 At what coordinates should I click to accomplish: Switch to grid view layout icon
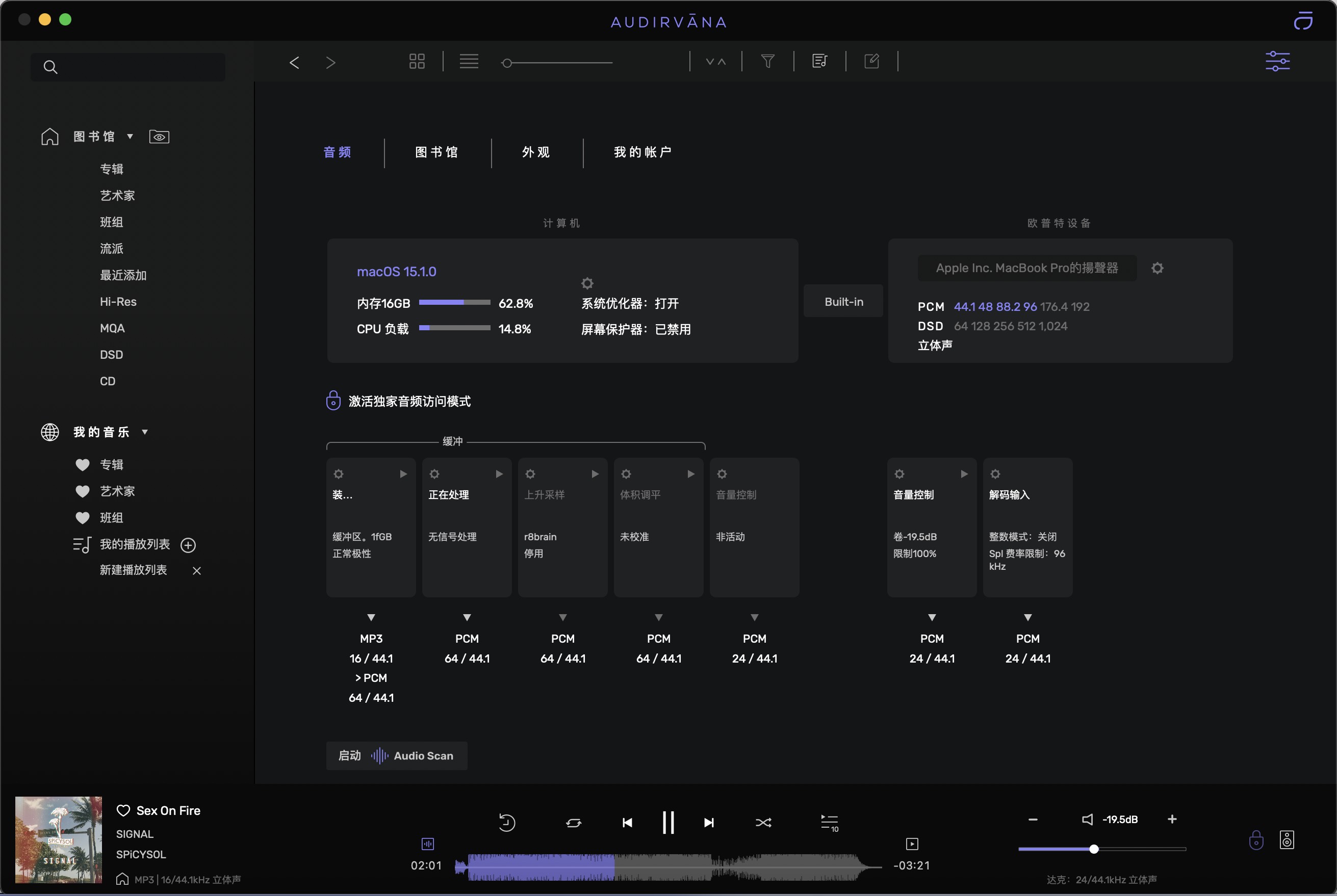(x=417, y=61)
